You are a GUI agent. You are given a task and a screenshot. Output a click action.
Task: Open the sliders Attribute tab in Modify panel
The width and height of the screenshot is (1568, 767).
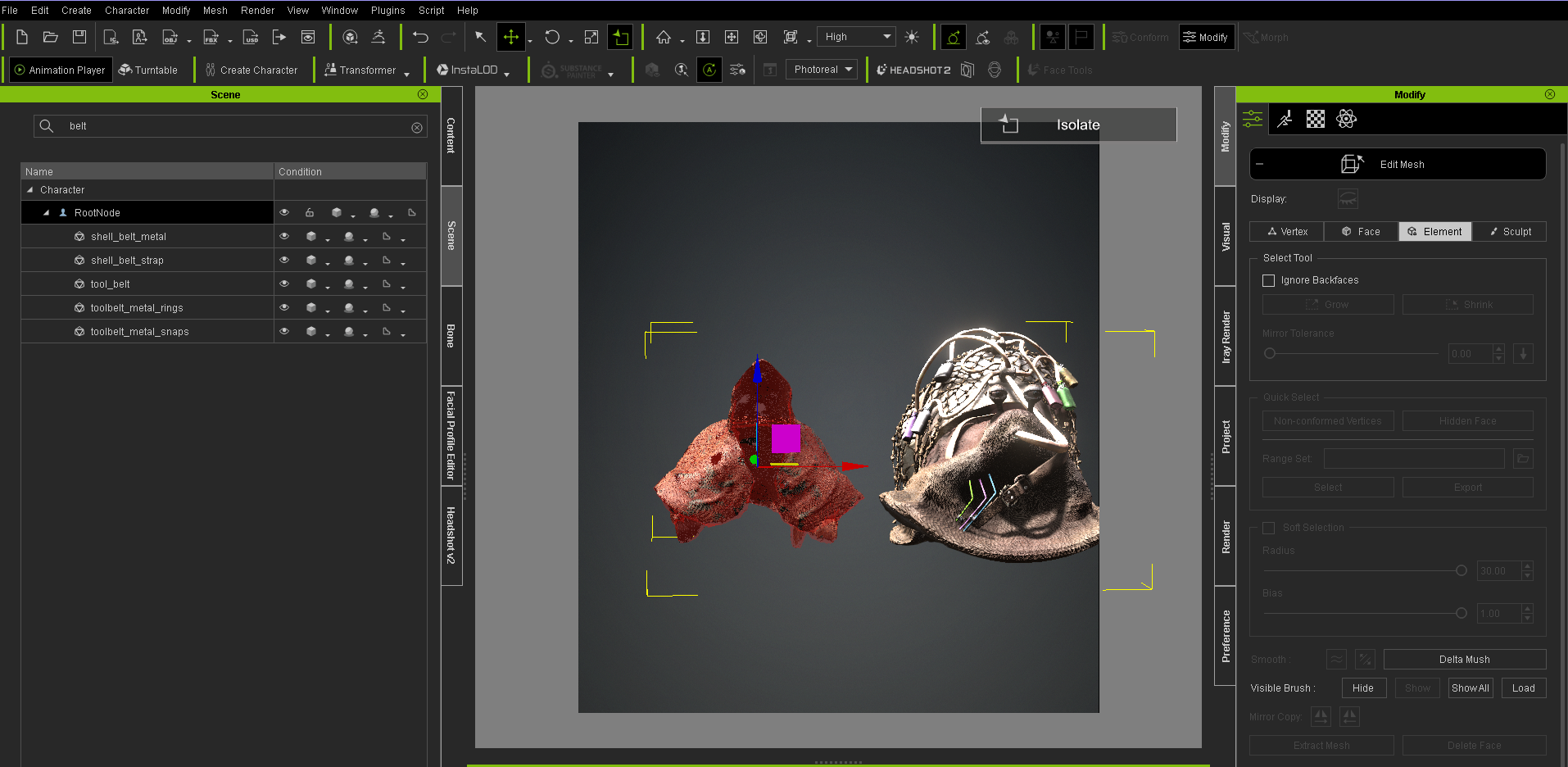pyautogui.click(x=1253, y=119)
